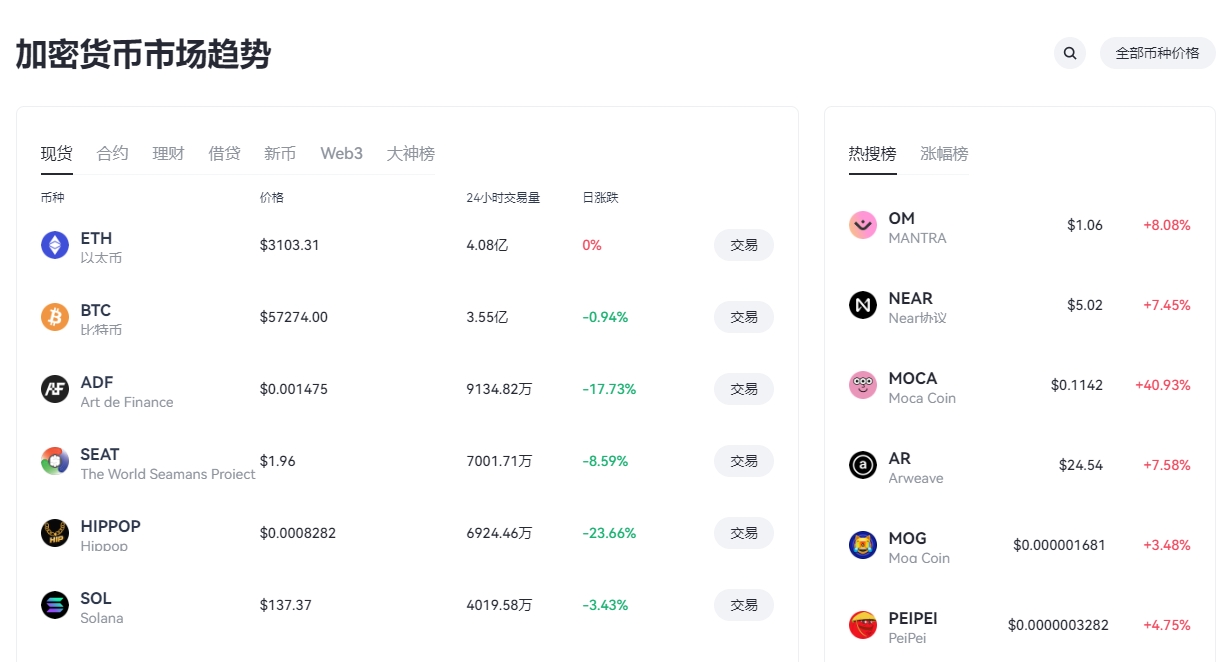Switch to the 涨幅榜 tab
The height and width of the screenshot is (662, 1230).
click(x=944, y=153)
